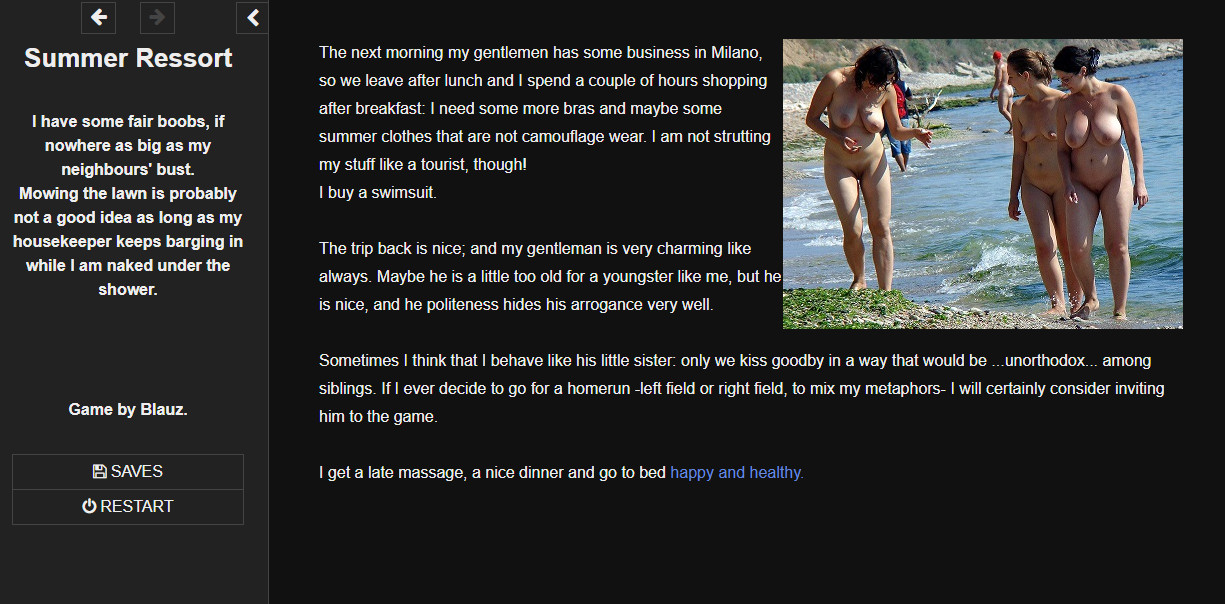Select the RESTART menu item label
The width and height of the screenshot is (1225, 604).
point(137,507)
